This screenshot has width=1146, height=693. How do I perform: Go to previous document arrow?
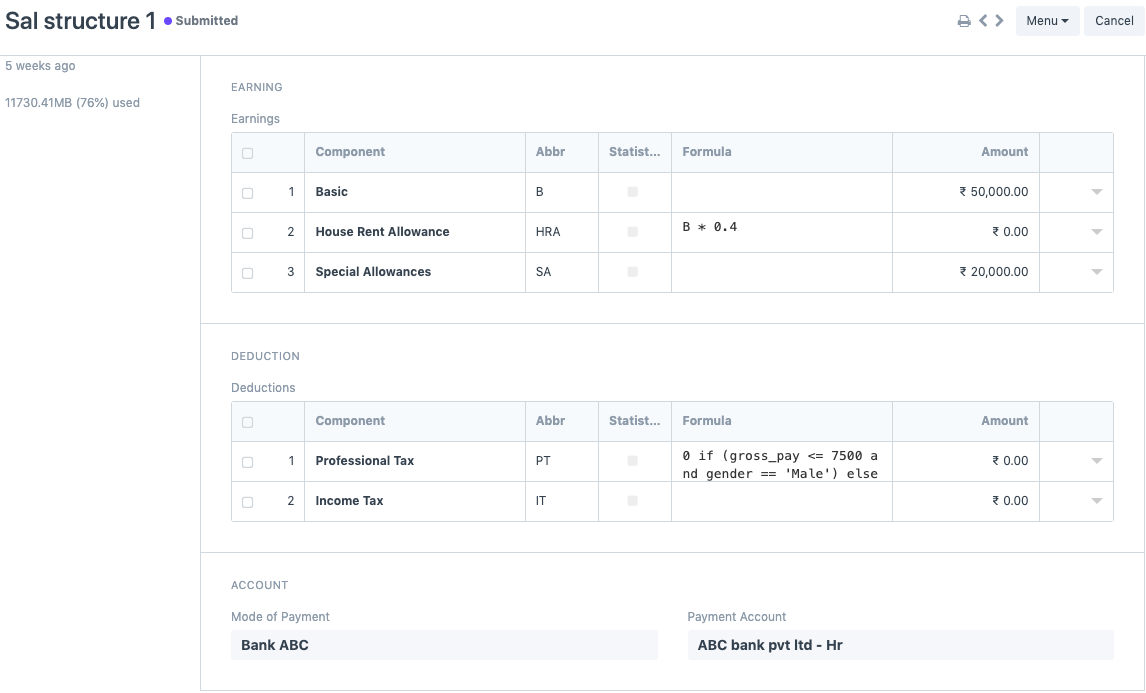coord(983,21)
